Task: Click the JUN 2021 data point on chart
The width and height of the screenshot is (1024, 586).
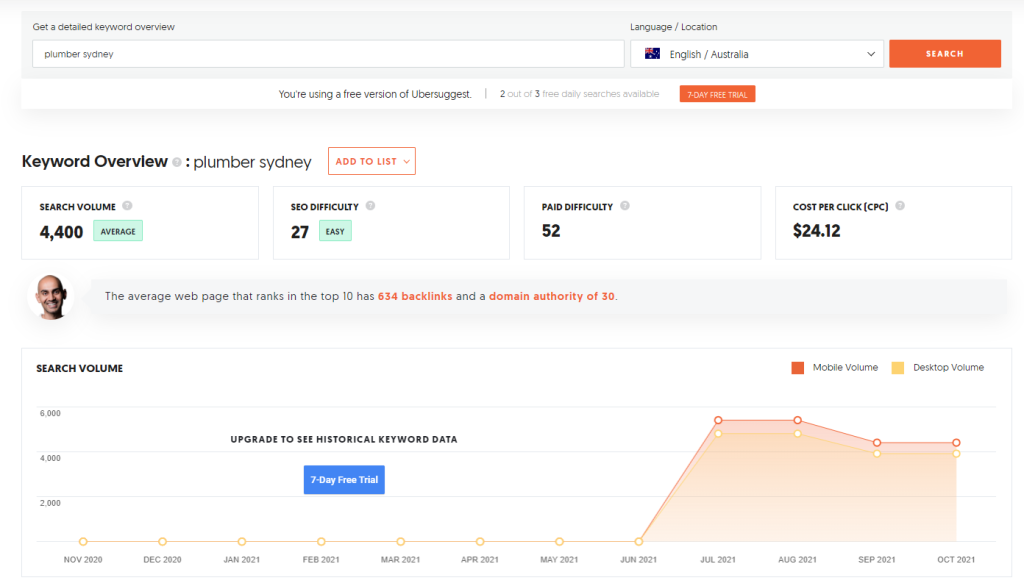Action: point(639,542)
